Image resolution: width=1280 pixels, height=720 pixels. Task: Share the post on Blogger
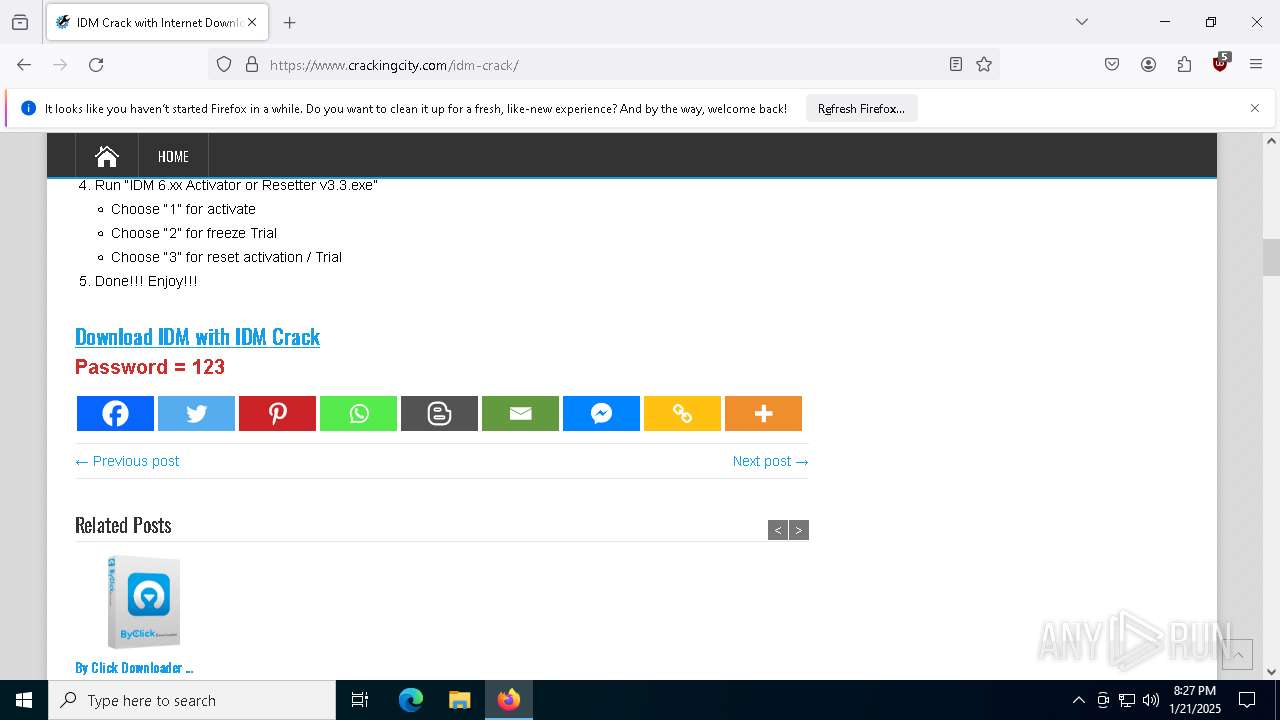(439, 414)
